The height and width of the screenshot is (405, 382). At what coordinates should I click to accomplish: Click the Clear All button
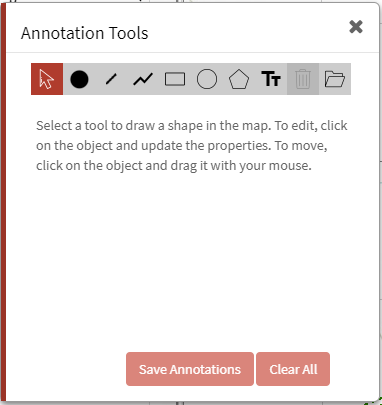pyautogui.click(x=293, y=369)
